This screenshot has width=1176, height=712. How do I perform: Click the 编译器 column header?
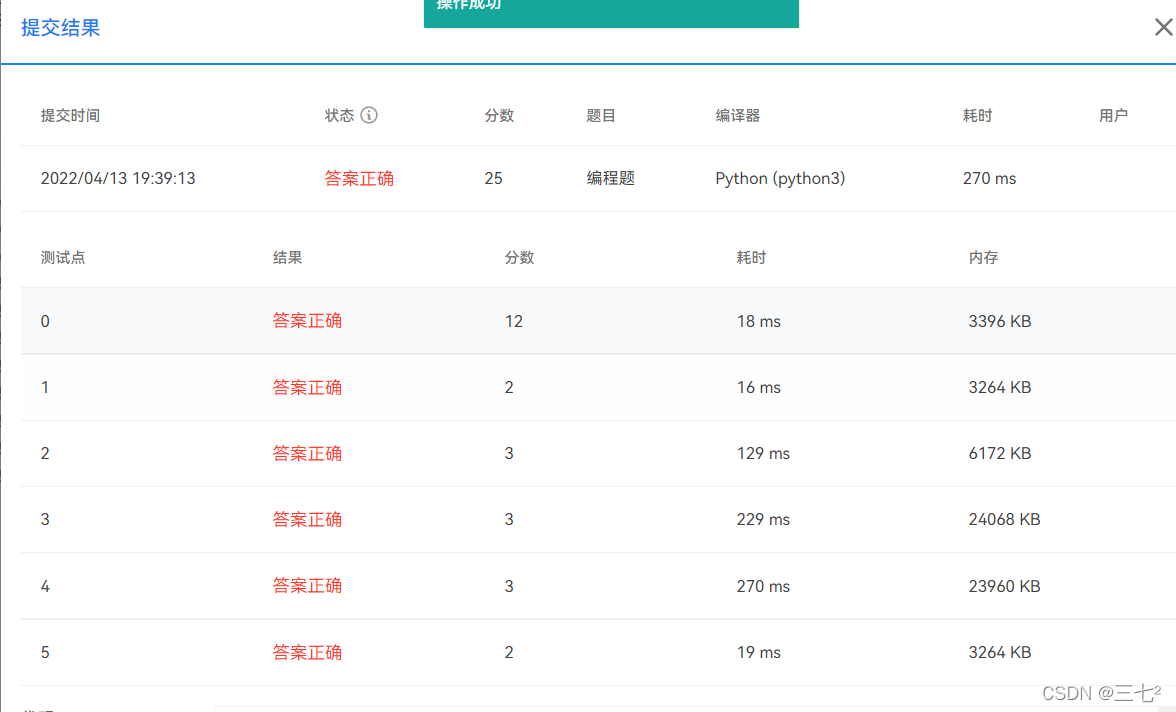pyautogui.click(x=736, y=115)
